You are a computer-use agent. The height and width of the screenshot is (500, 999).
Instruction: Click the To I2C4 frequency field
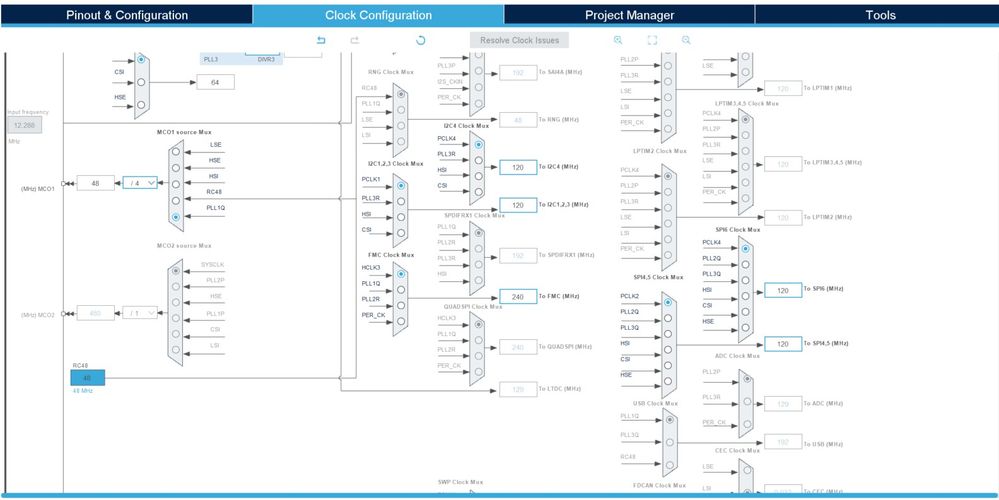coord(518,167)
